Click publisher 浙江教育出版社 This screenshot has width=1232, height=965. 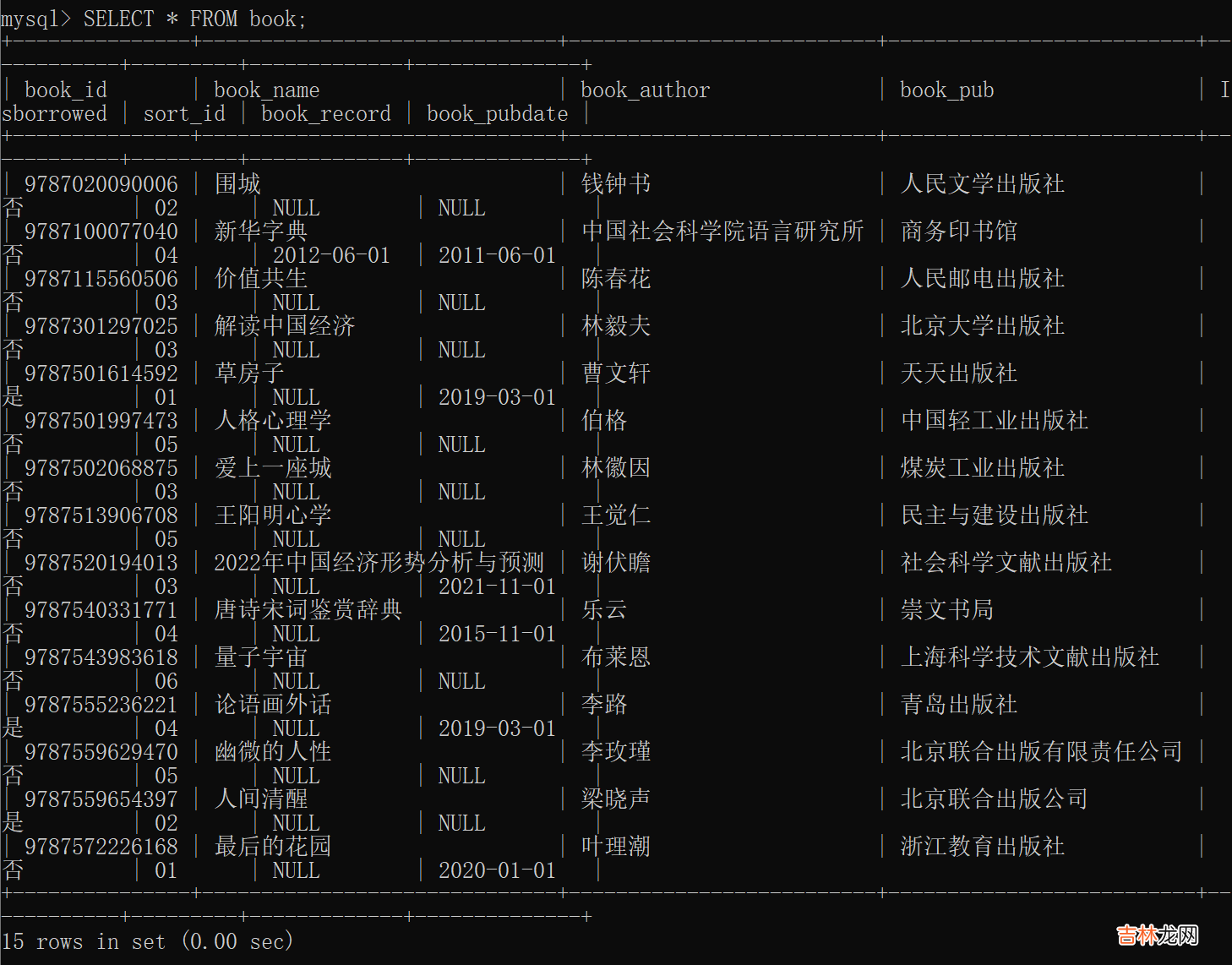coord(983,847)
